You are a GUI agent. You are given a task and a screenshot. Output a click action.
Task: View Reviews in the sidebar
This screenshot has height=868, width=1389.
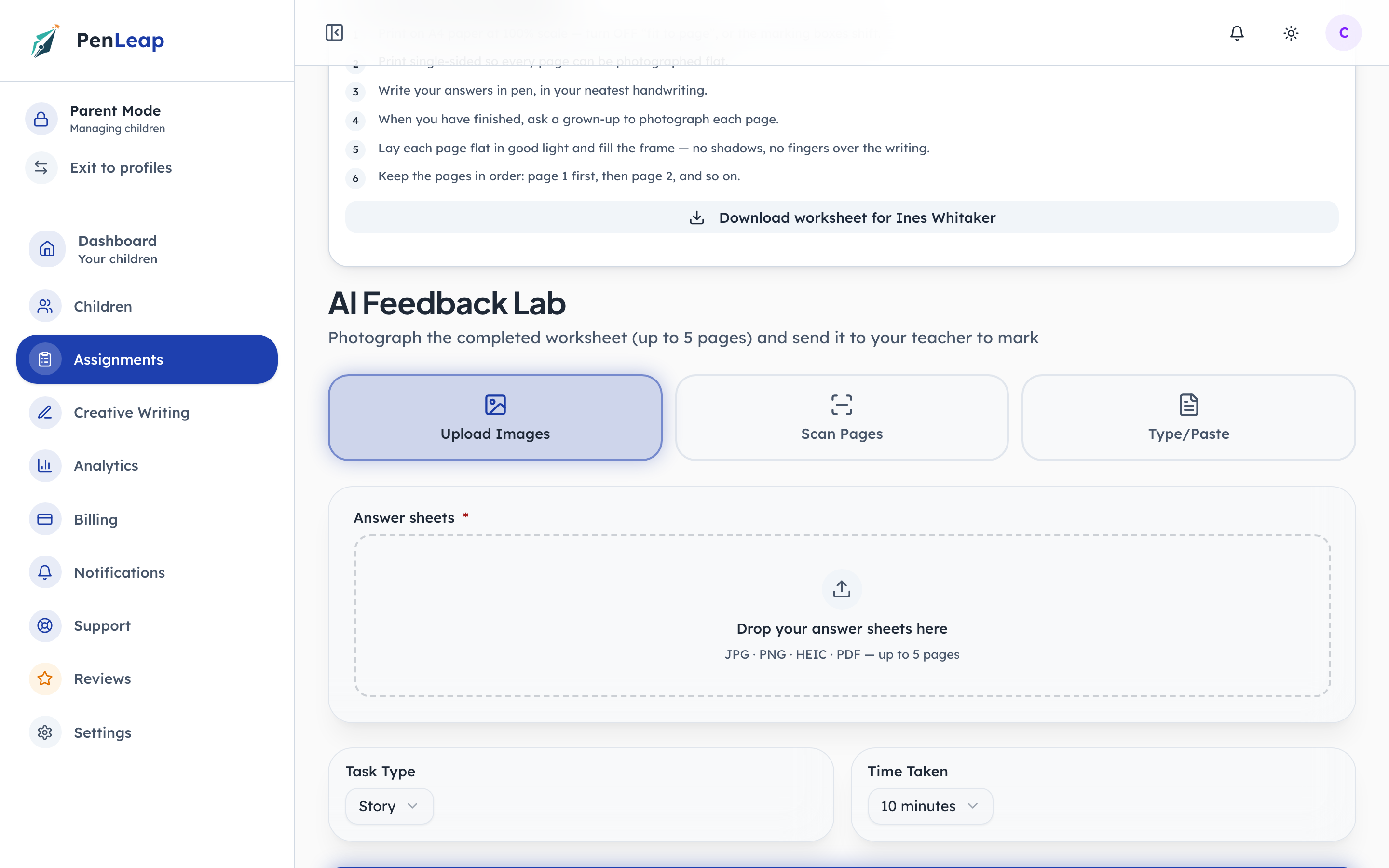pyautogui.click(x=147, y=678)
